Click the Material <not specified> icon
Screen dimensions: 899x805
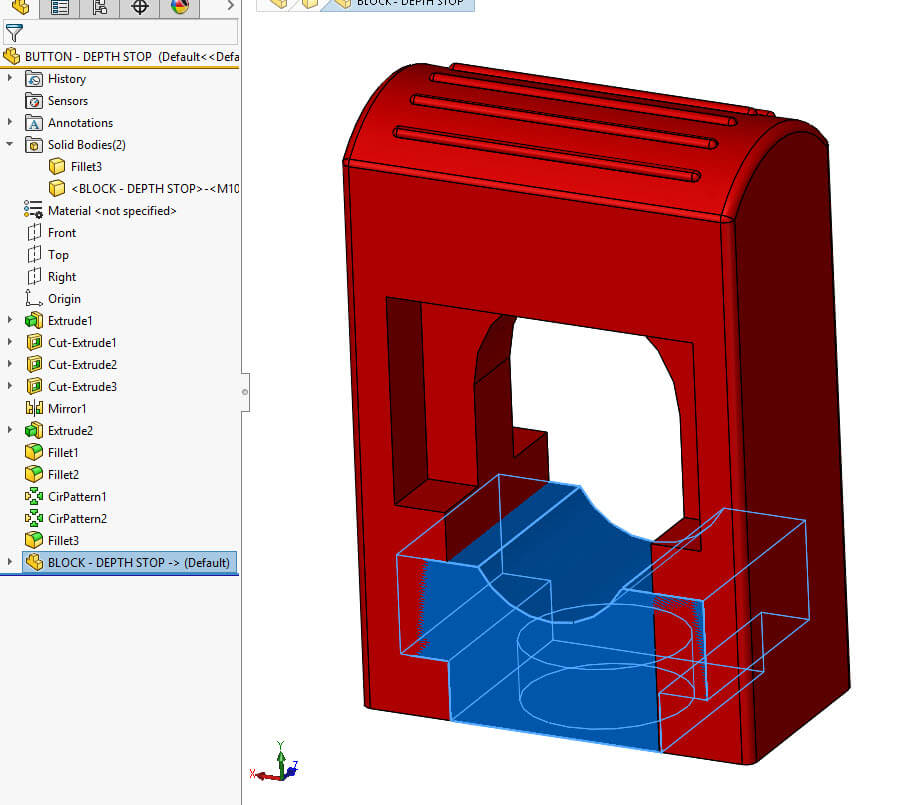[31, 210]
